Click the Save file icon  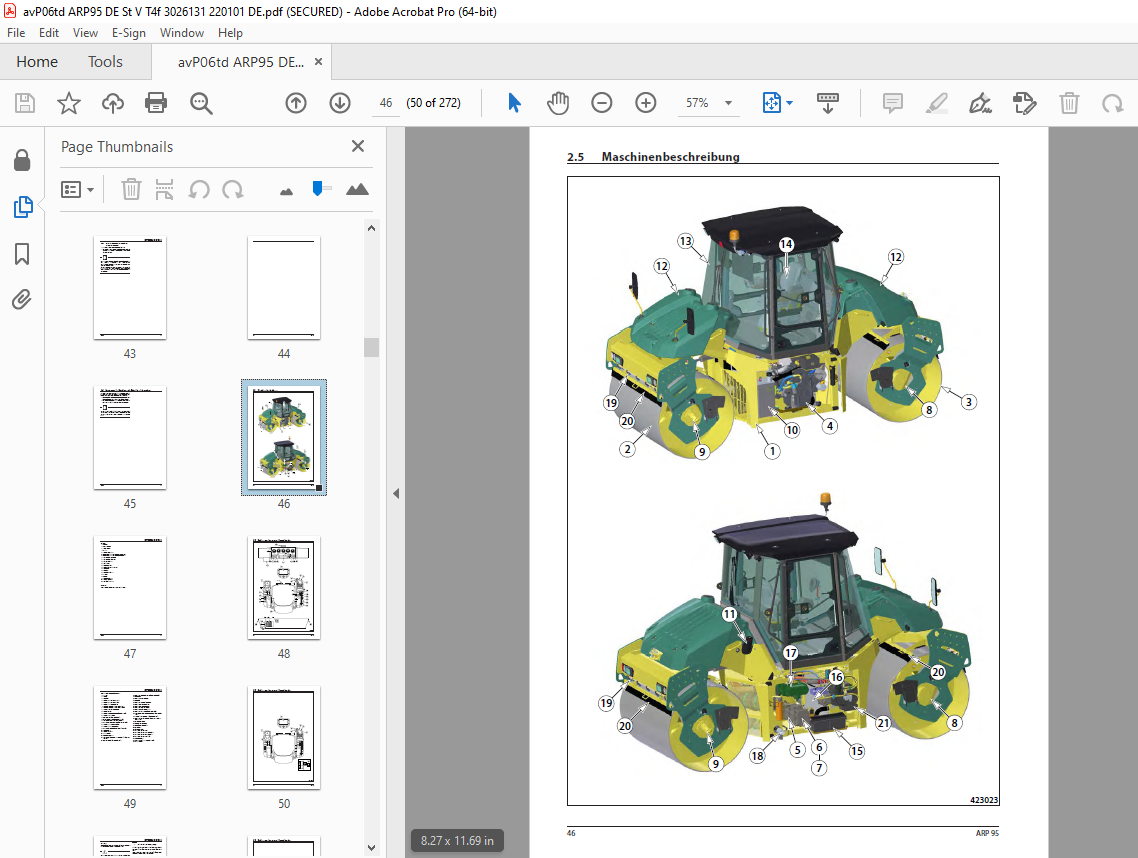coord(25,103)
